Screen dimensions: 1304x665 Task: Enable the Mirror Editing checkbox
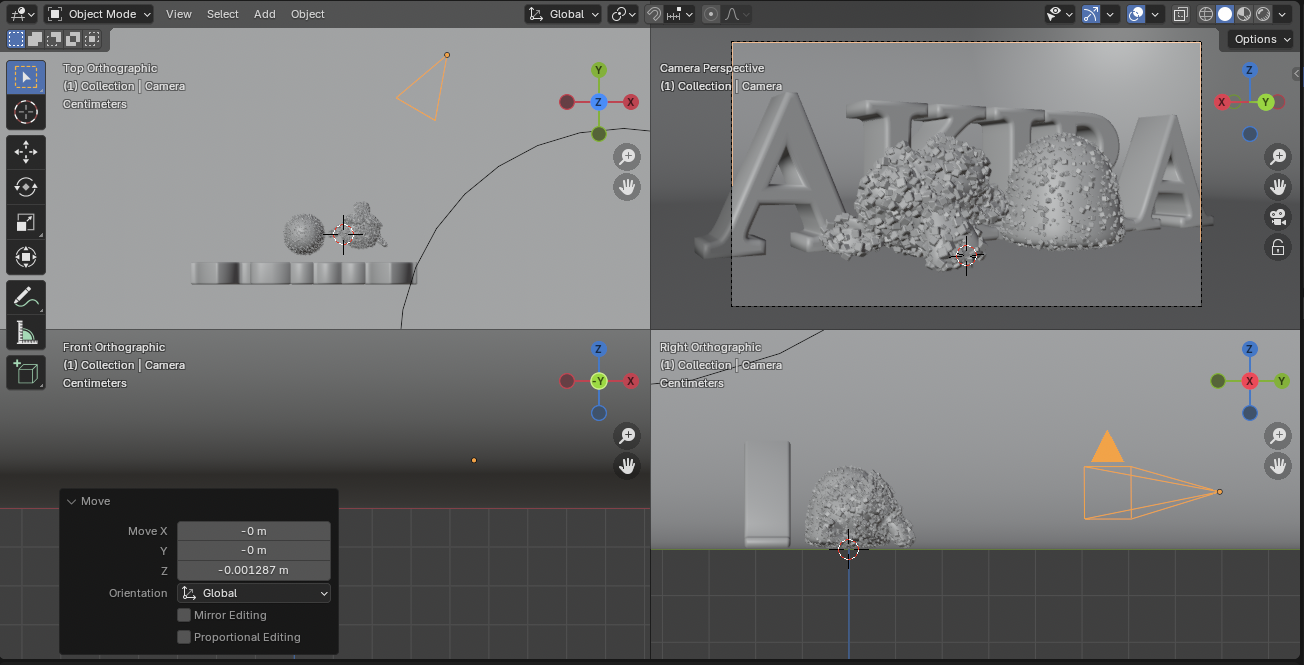[x=184, y=615]
